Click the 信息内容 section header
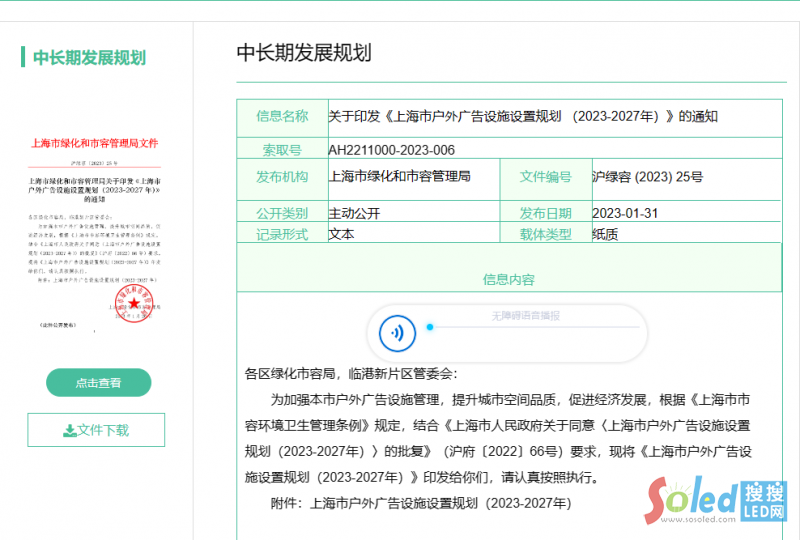The height and width of the screenshot is (540, 800). pos(508,280)
